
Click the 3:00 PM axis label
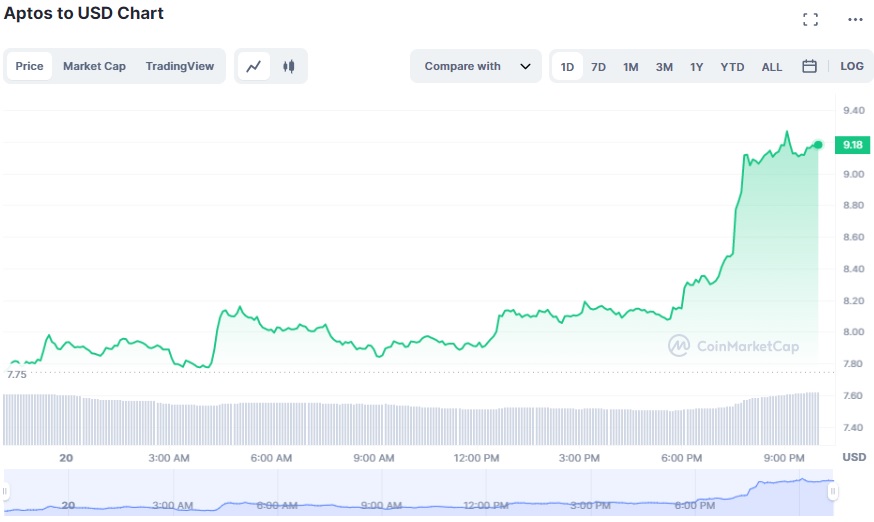pos(579,458)
